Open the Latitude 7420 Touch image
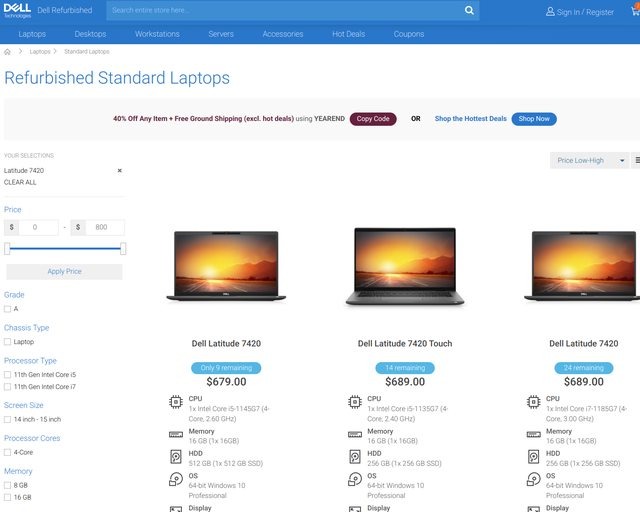The height and width of the screenshot is (512, 640). click(x=405, y=267)
